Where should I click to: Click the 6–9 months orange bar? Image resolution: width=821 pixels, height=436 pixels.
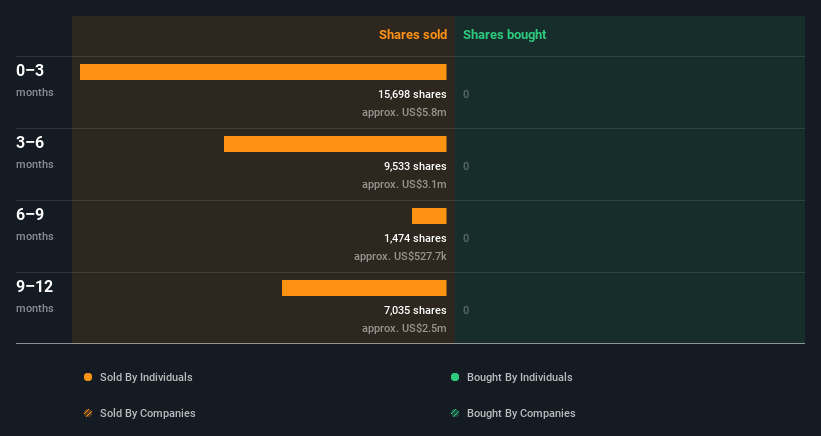(x=429, y=216)
